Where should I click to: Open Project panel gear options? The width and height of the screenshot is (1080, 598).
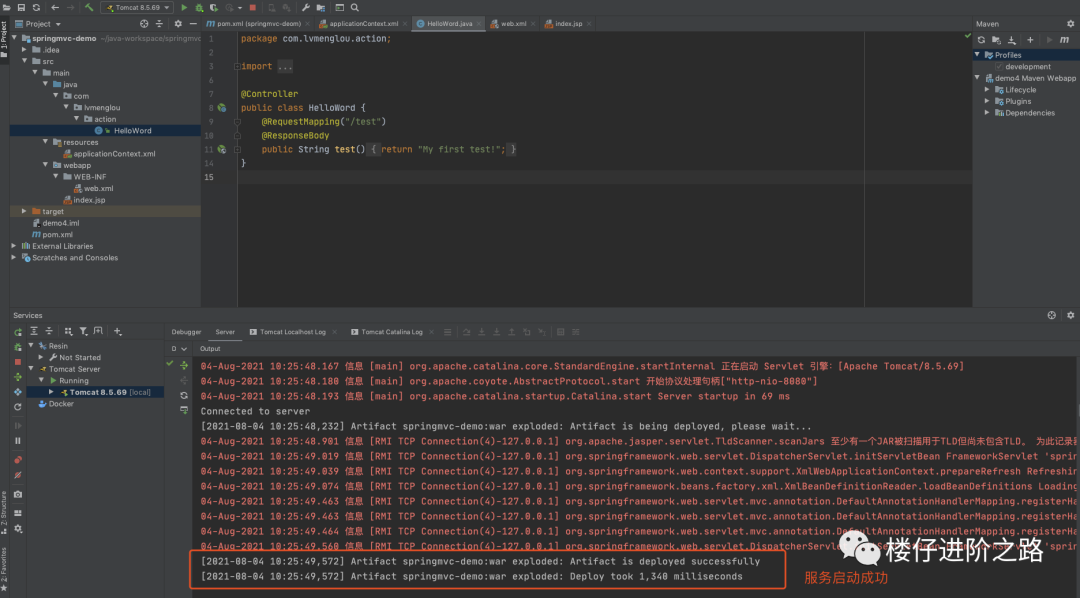point(178,23)
